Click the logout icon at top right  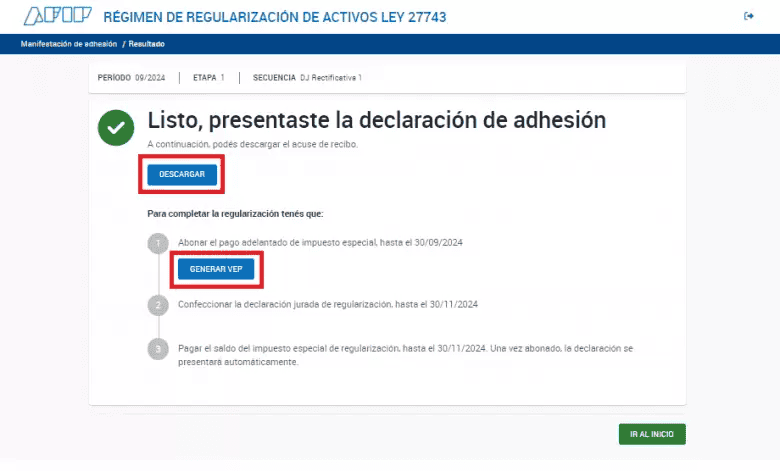[x=749, y=16]
